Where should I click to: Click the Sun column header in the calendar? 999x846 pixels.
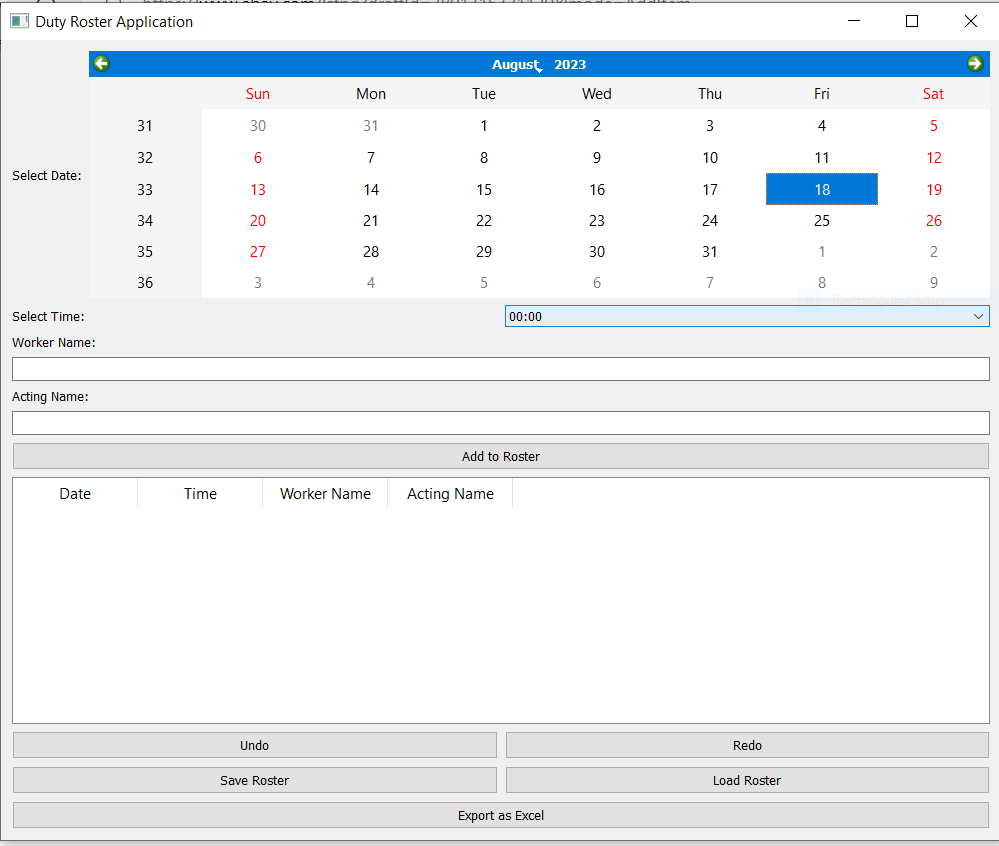pos(257,93)
